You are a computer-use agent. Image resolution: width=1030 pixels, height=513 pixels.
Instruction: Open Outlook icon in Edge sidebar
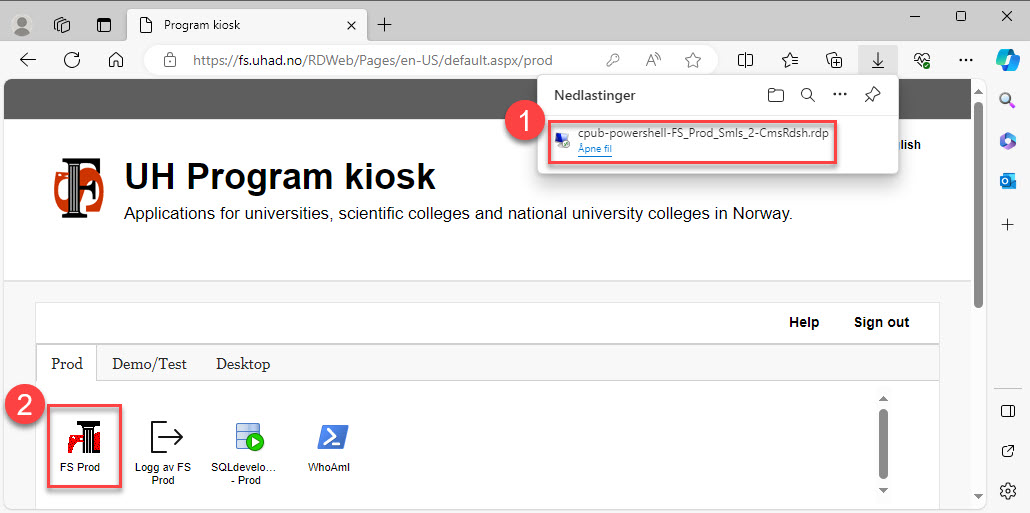point(1008,182)
